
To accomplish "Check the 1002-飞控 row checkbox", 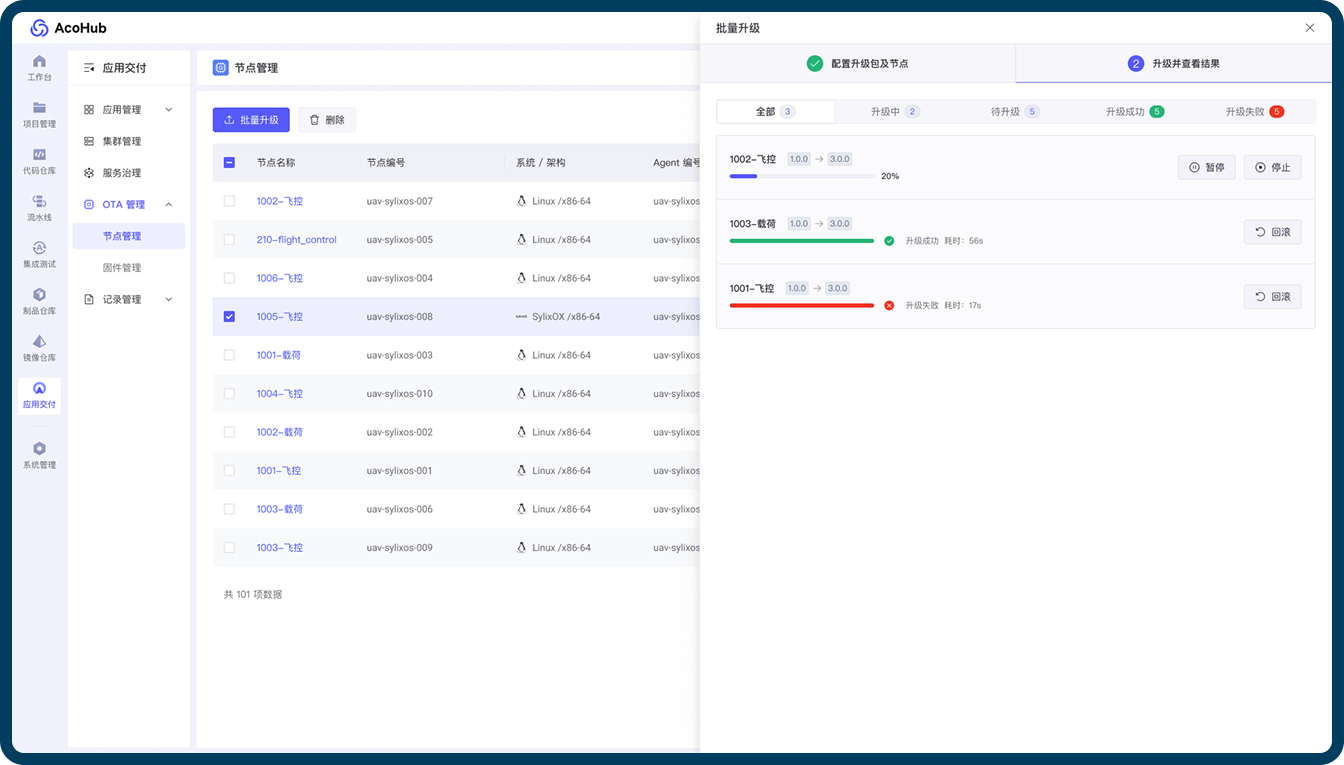I will [x=229, y=201].
